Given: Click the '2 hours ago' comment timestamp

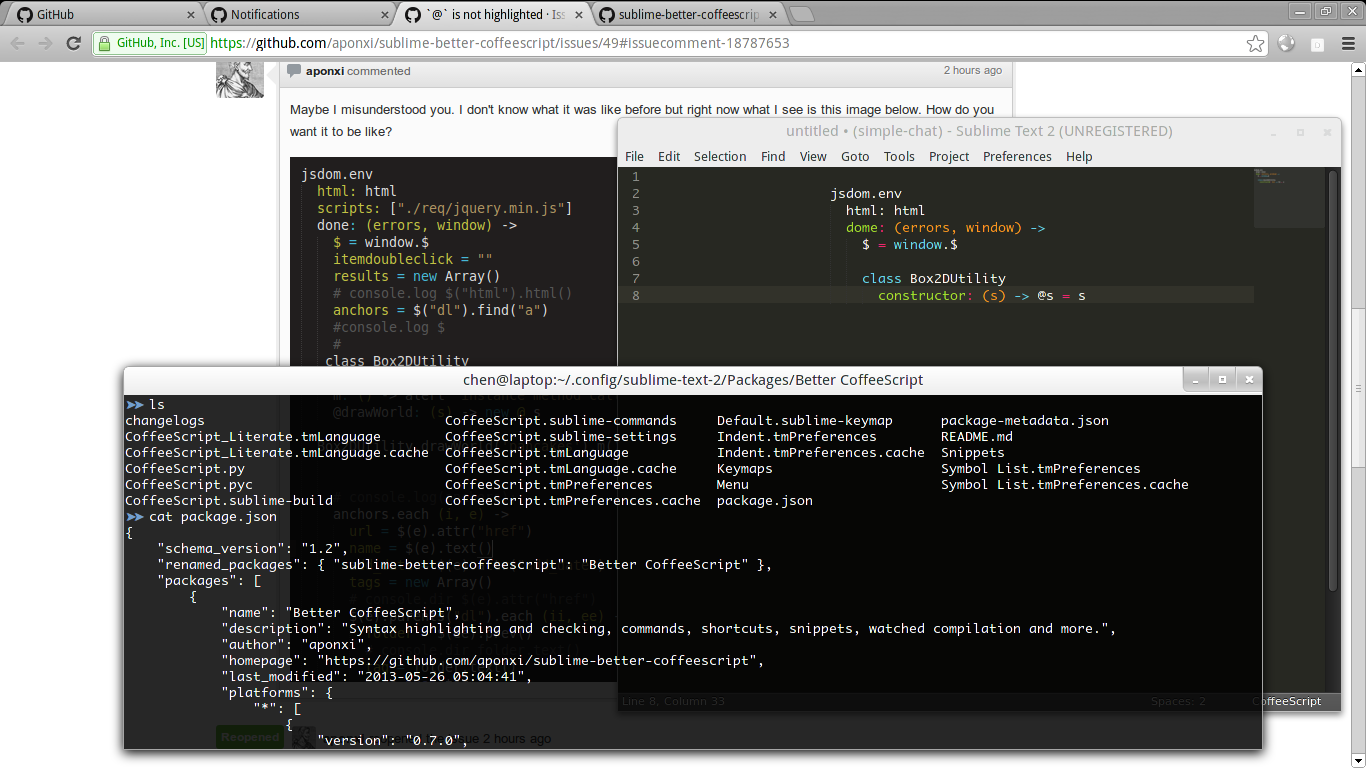Looking at the screenshot, I should pyautogui.click(x=973, y=70).
